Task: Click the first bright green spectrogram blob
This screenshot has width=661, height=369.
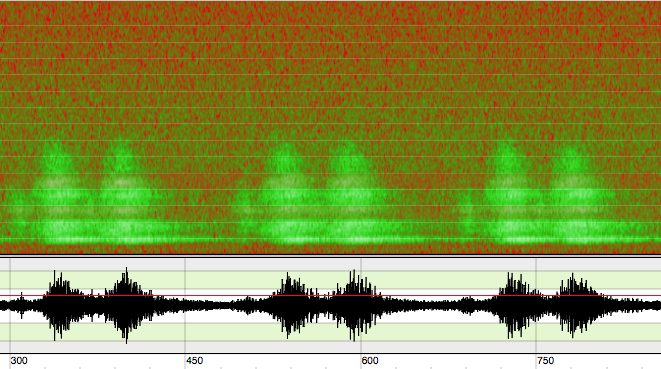Action: pos(59,198)
